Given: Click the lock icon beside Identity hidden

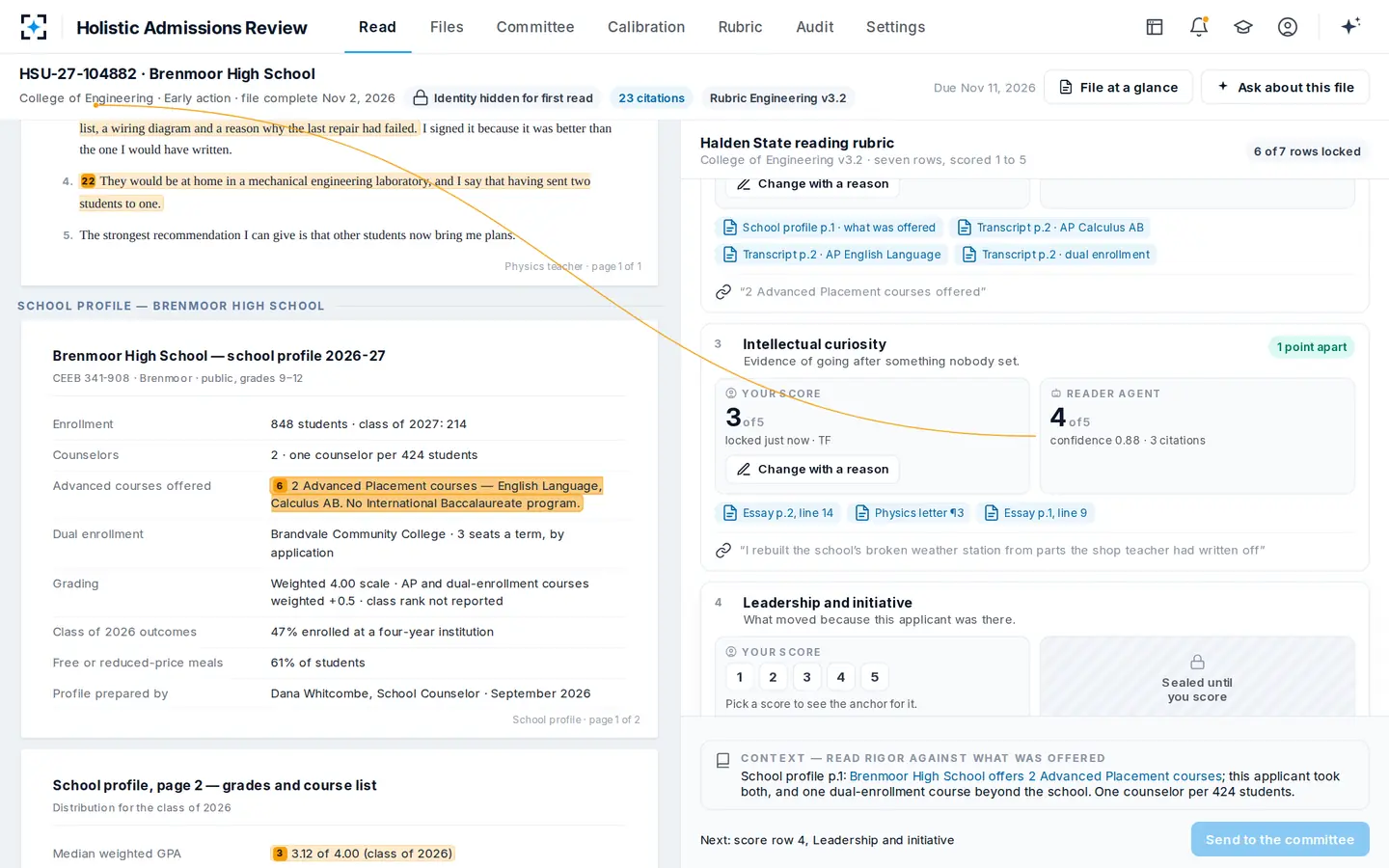Looking at the screenshot, I should (x=421, y=97).
